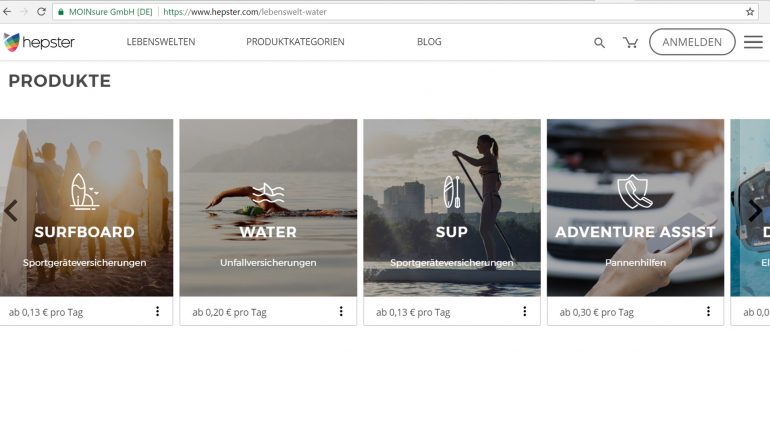Click the WATER card title
This screenshot has width=770, height=433.
pos(268,232)
